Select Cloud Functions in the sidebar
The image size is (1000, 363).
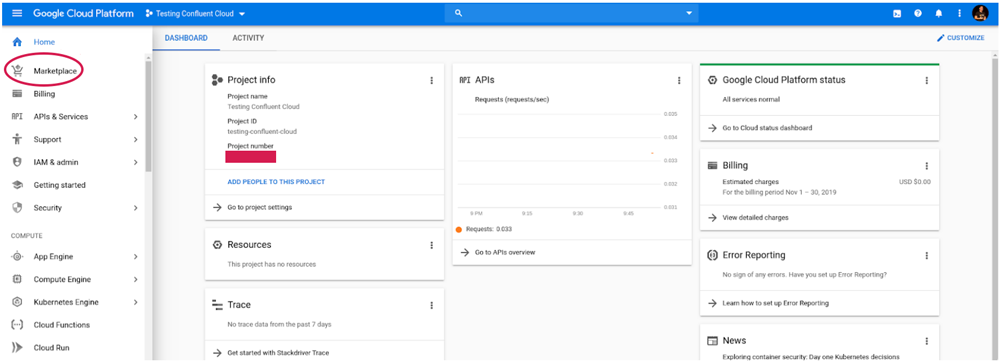click(62, 325)
